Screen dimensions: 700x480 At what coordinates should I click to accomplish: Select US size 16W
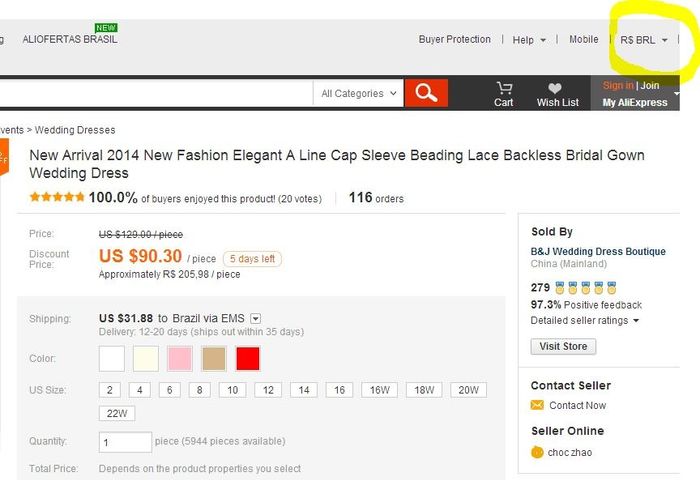(x=379, y=390)
